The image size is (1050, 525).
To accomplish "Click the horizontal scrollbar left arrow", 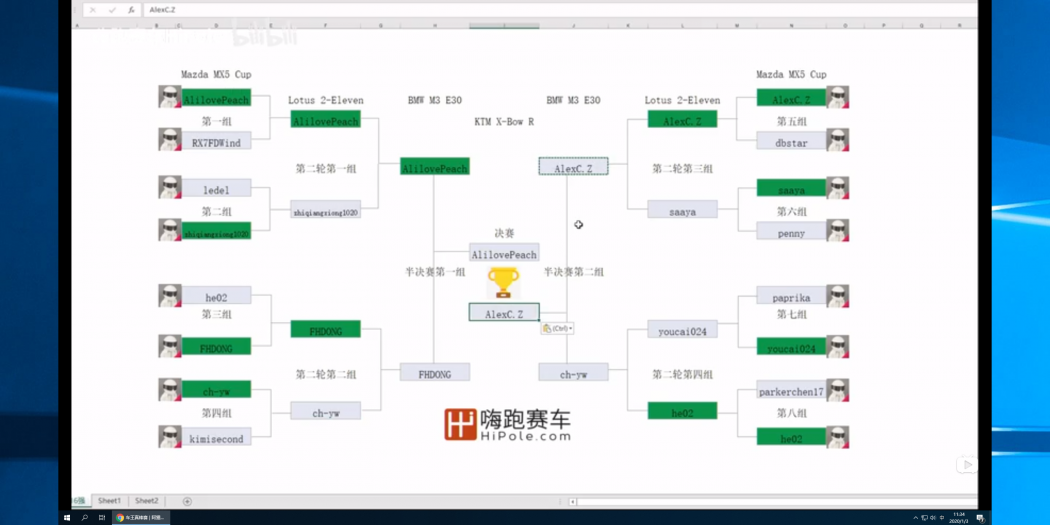I will tap(573, 502).
